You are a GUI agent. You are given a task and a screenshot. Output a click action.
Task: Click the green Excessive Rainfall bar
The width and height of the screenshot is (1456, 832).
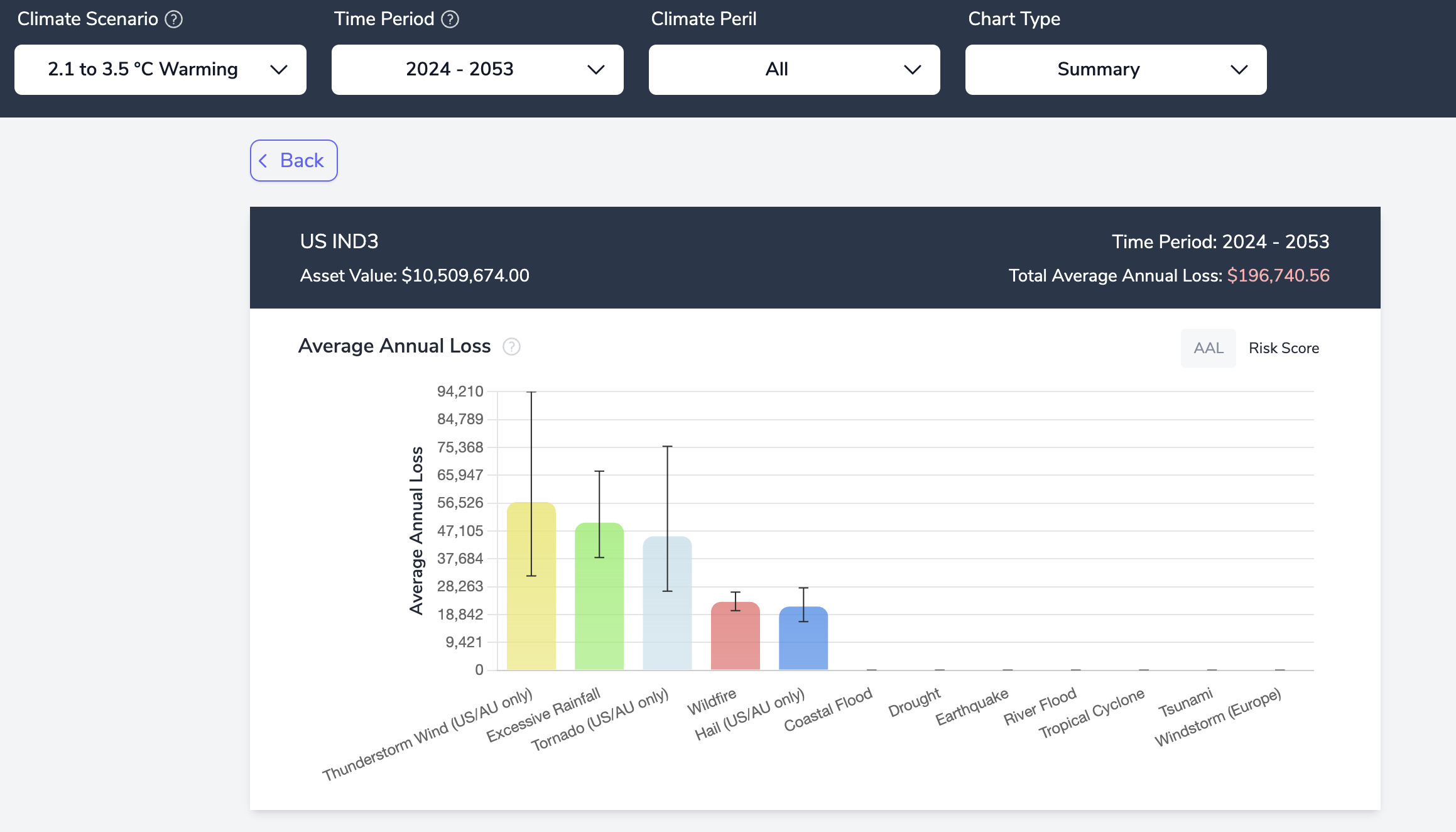(599, 596)
